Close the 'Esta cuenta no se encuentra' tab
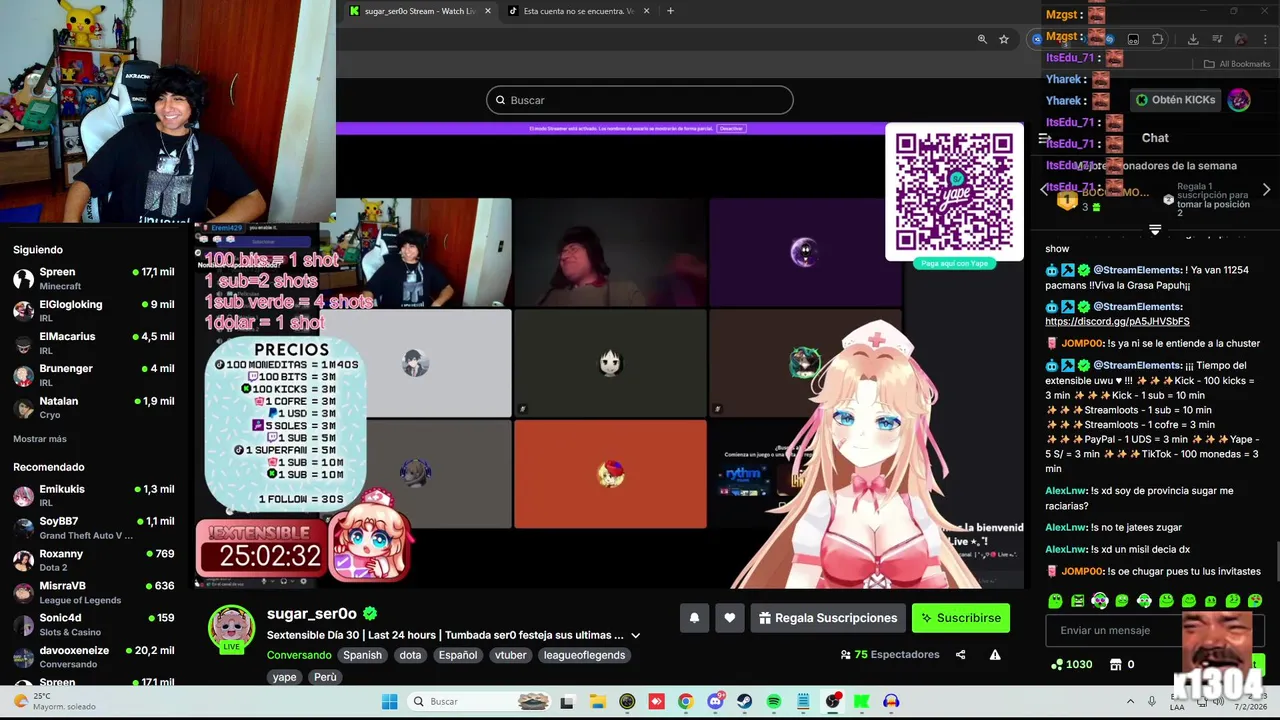 (x=646, y=11)
